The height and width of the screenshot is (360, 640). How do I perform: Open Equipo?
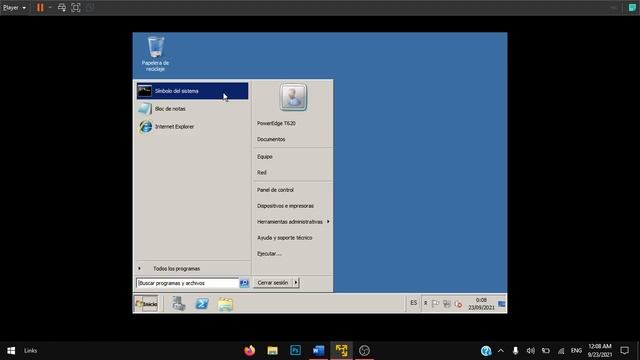264,157
